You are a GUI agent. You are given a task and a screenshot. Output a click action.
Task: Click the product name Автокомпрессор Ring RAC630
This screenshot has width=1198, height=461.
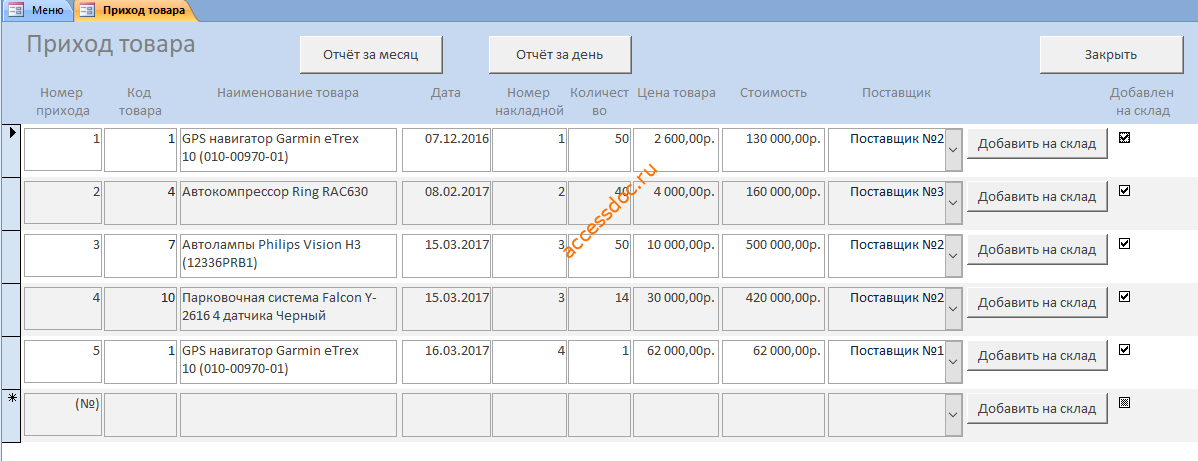click(x=288, y=203)
